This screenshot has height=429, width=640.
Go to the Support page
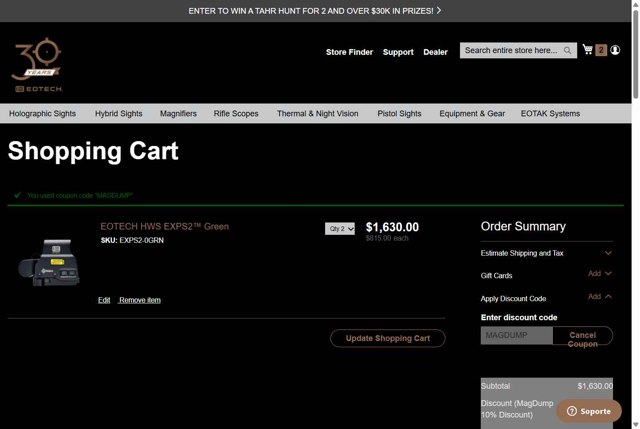pyautogui.click(x=398, y=52)
